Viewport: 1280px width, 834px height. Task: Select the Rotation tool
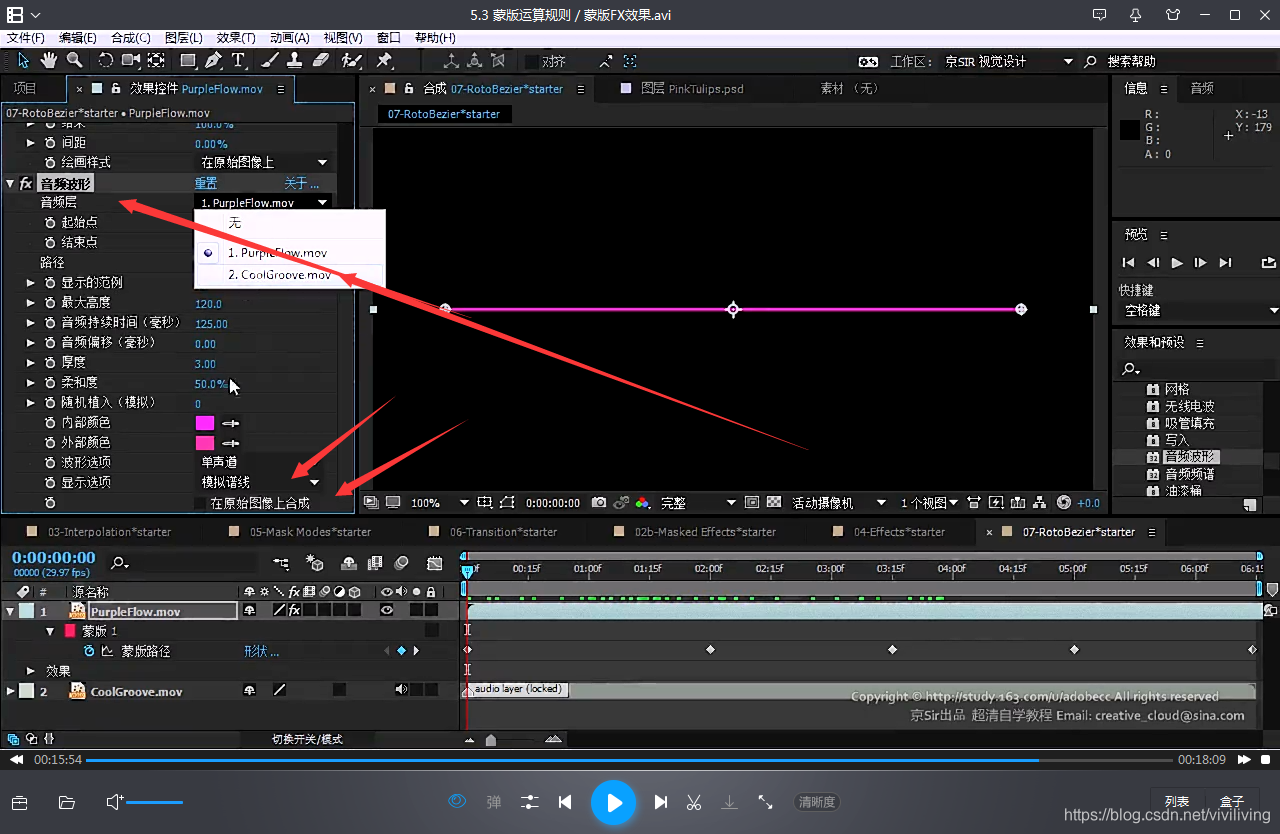(106, 61)
